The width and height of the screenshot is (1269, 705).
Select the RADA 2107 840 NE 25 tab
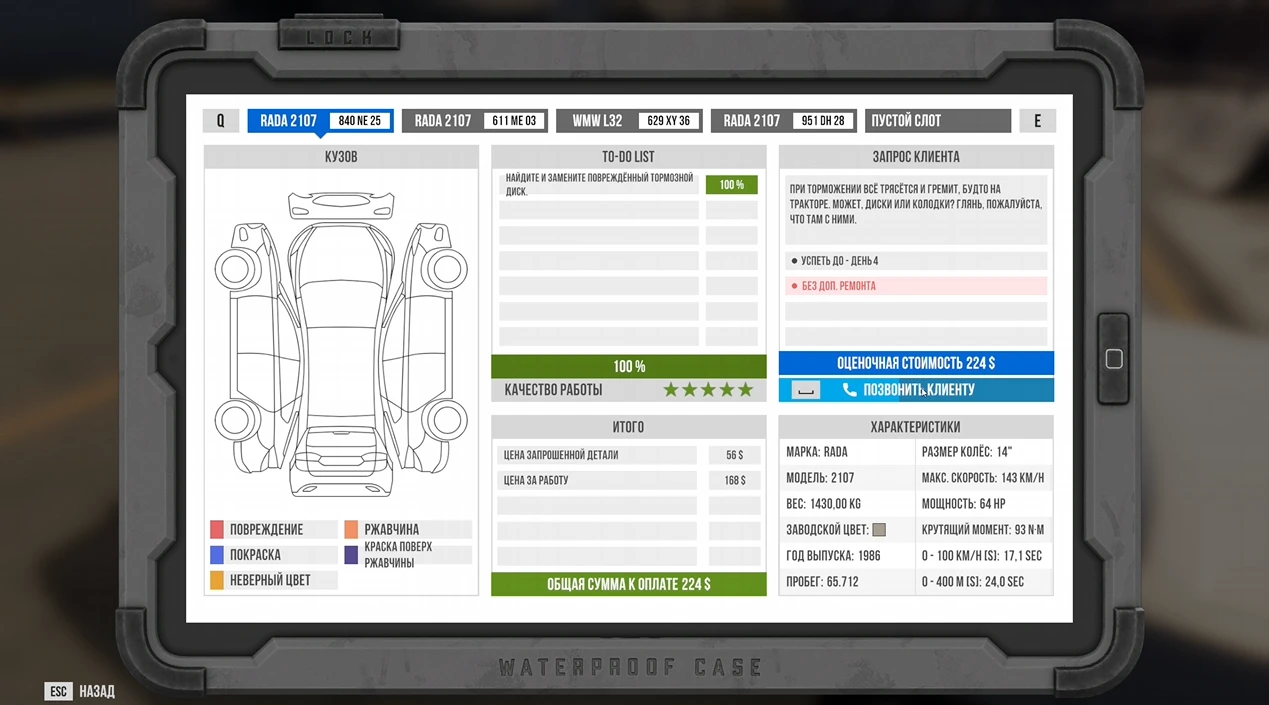tap(320, 121)
